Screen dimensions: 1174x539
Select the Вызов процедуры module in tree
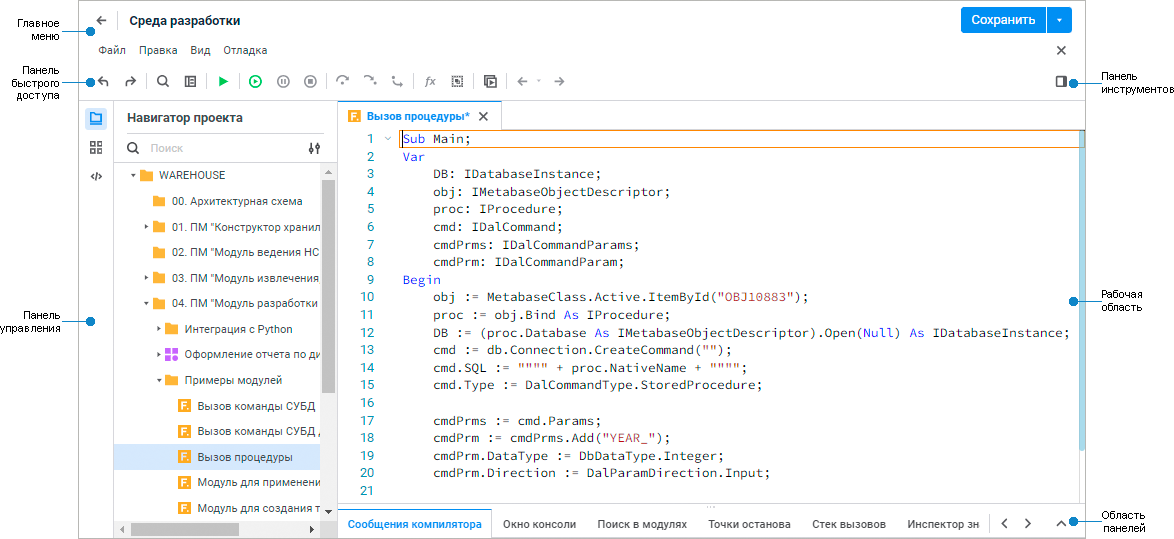point(244,457)
